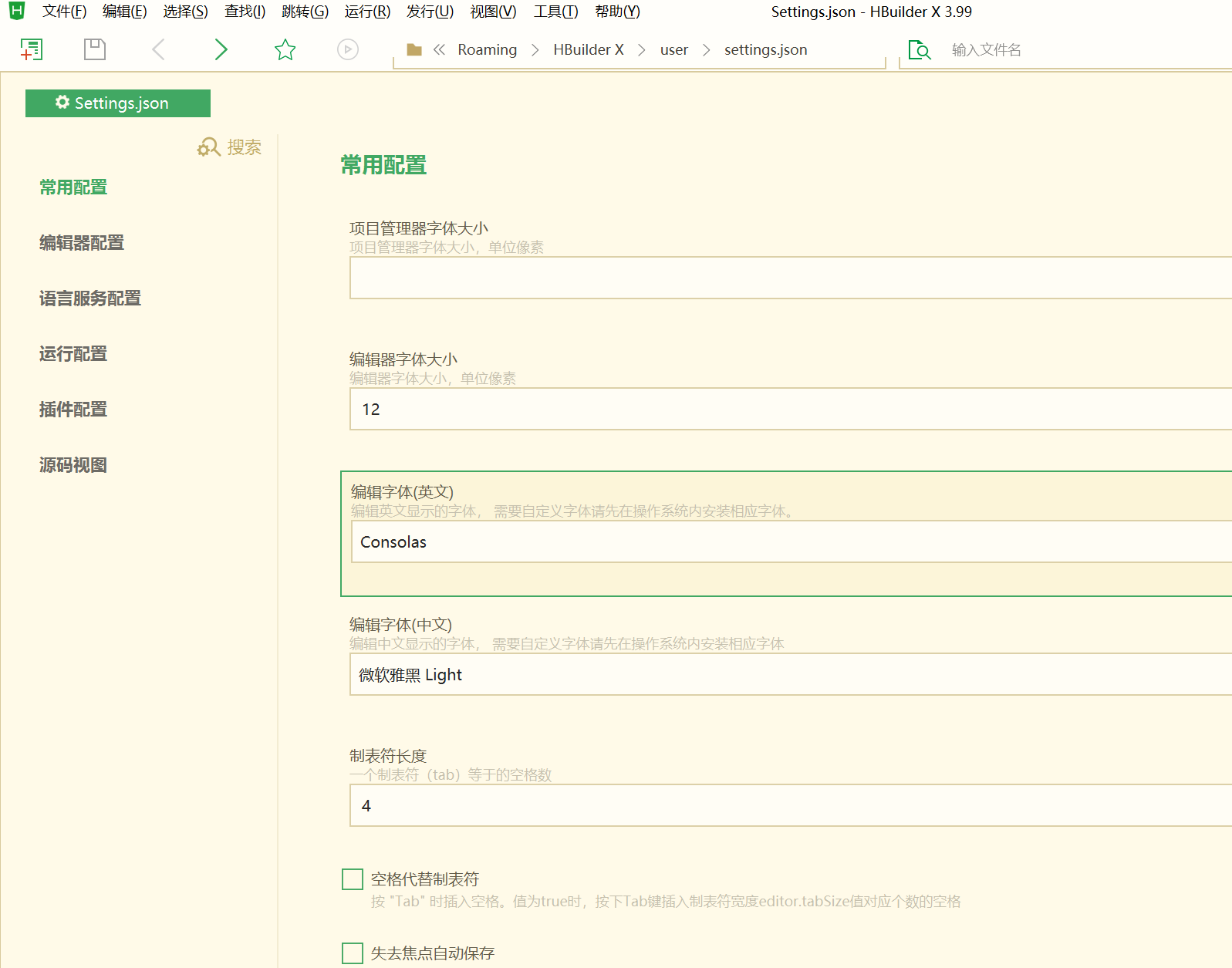Click HBuilder X in the breadcrumb path

pos(588,49)
